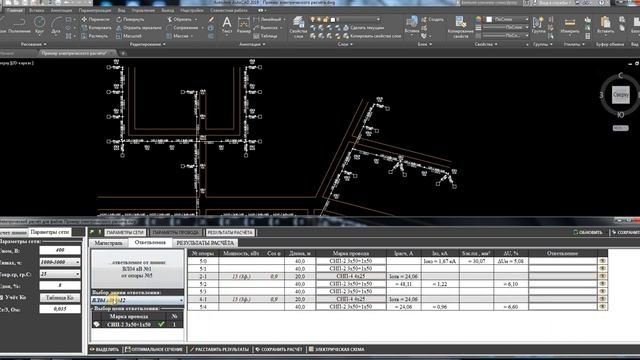Click РАССТАВИТЬ РЕЗУЛЬТАТЫ button
The height and width of the screenshot is (360, 640).
click(x=219, y=349)
